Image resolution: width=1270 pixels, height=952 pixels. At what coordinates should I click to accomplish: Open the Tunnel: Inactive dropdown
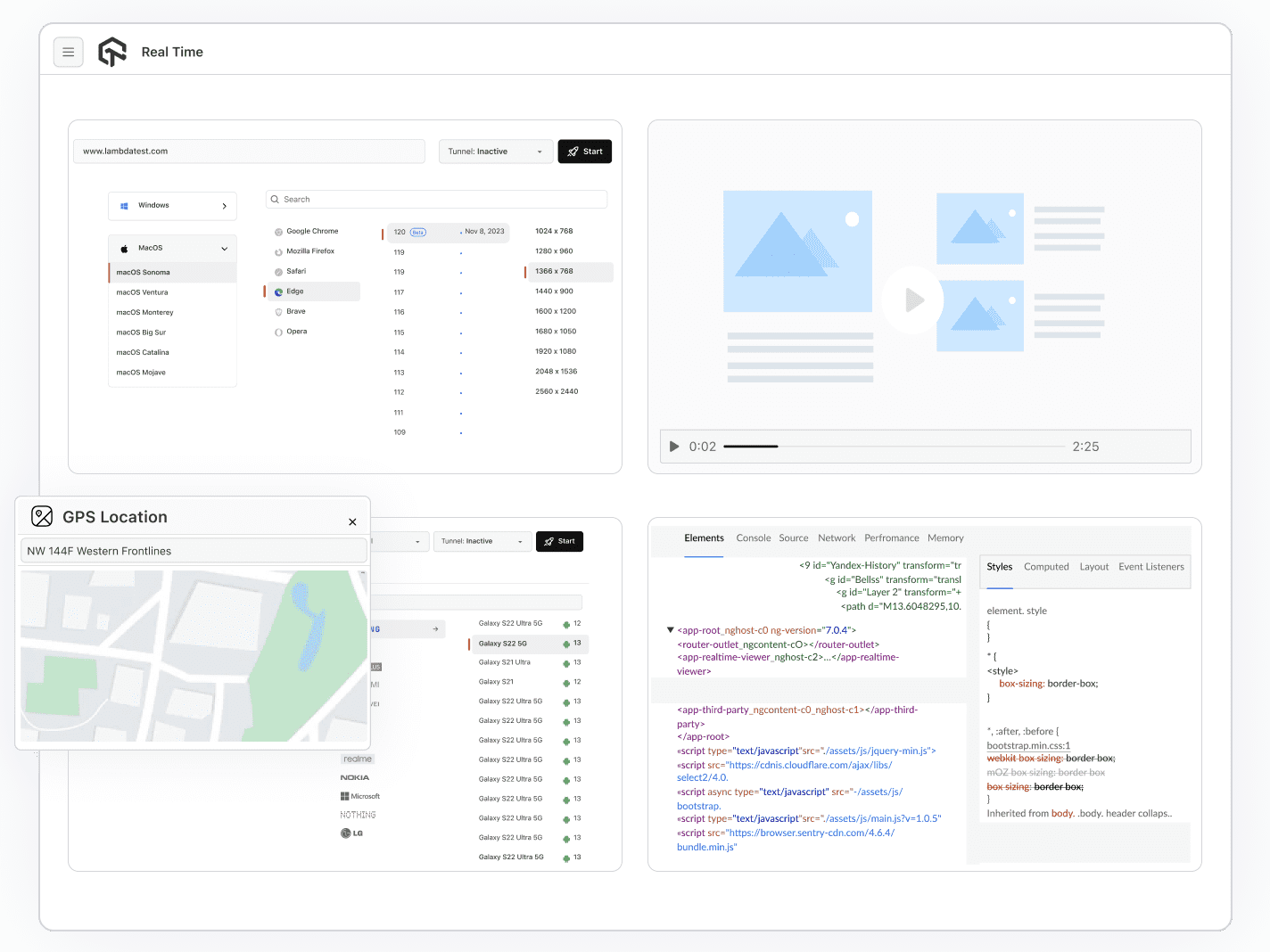[495, 152]
